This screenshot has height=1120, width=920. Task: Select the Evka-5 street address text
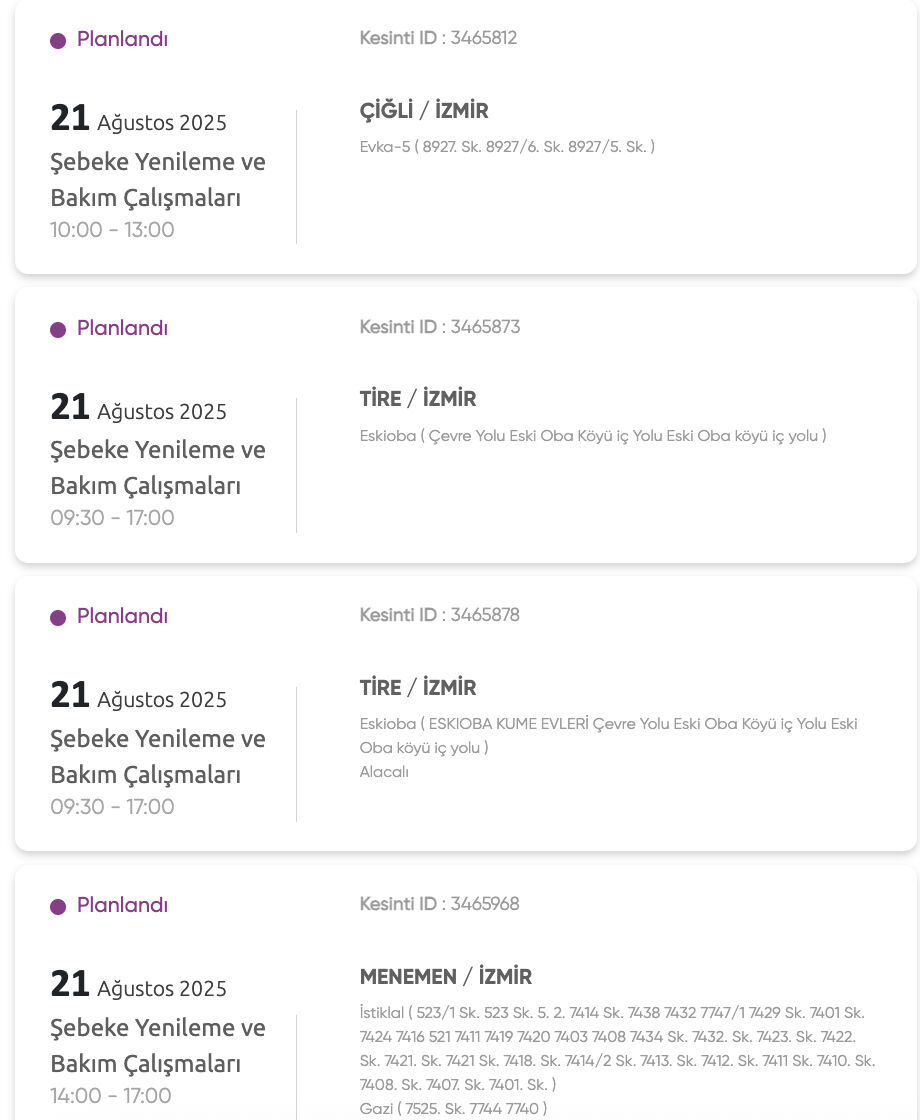pos(507,147)
